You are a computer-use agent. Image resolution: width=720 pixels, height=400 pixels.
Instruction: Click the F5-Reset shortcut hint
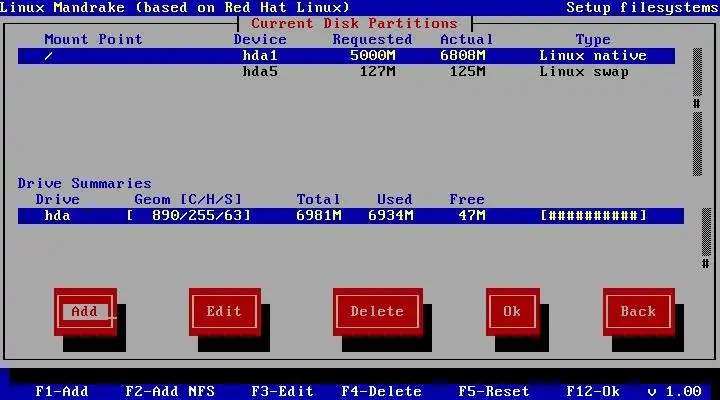[x=494, y=391]
